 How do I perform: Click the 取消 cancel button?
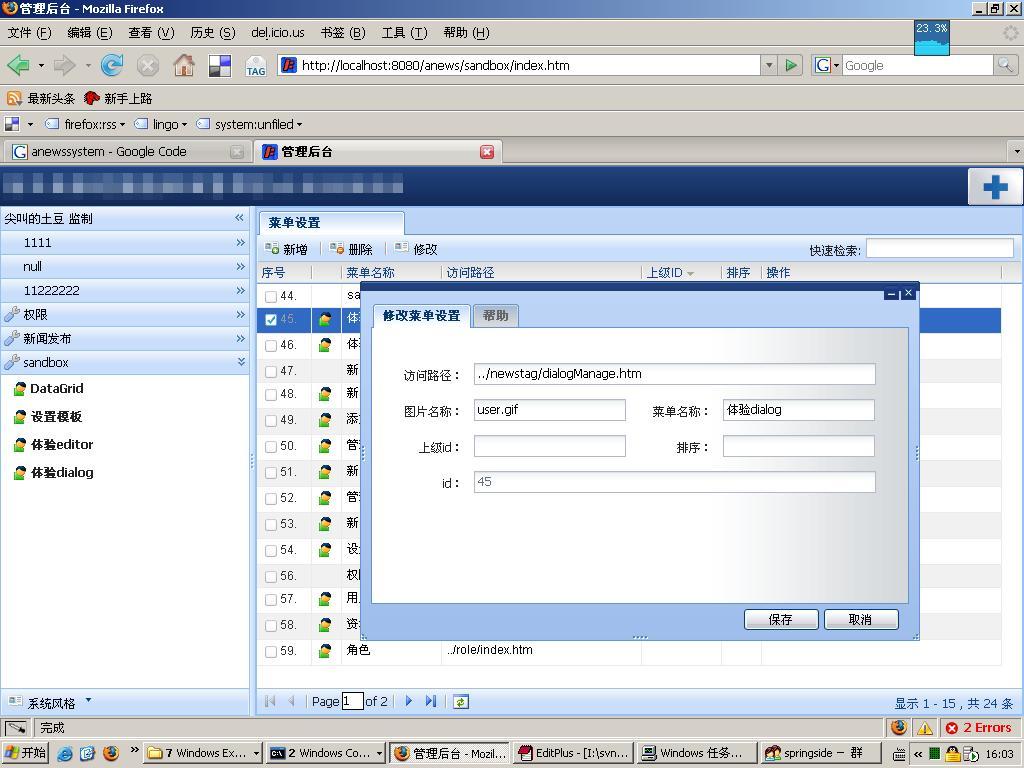[861, 619]
